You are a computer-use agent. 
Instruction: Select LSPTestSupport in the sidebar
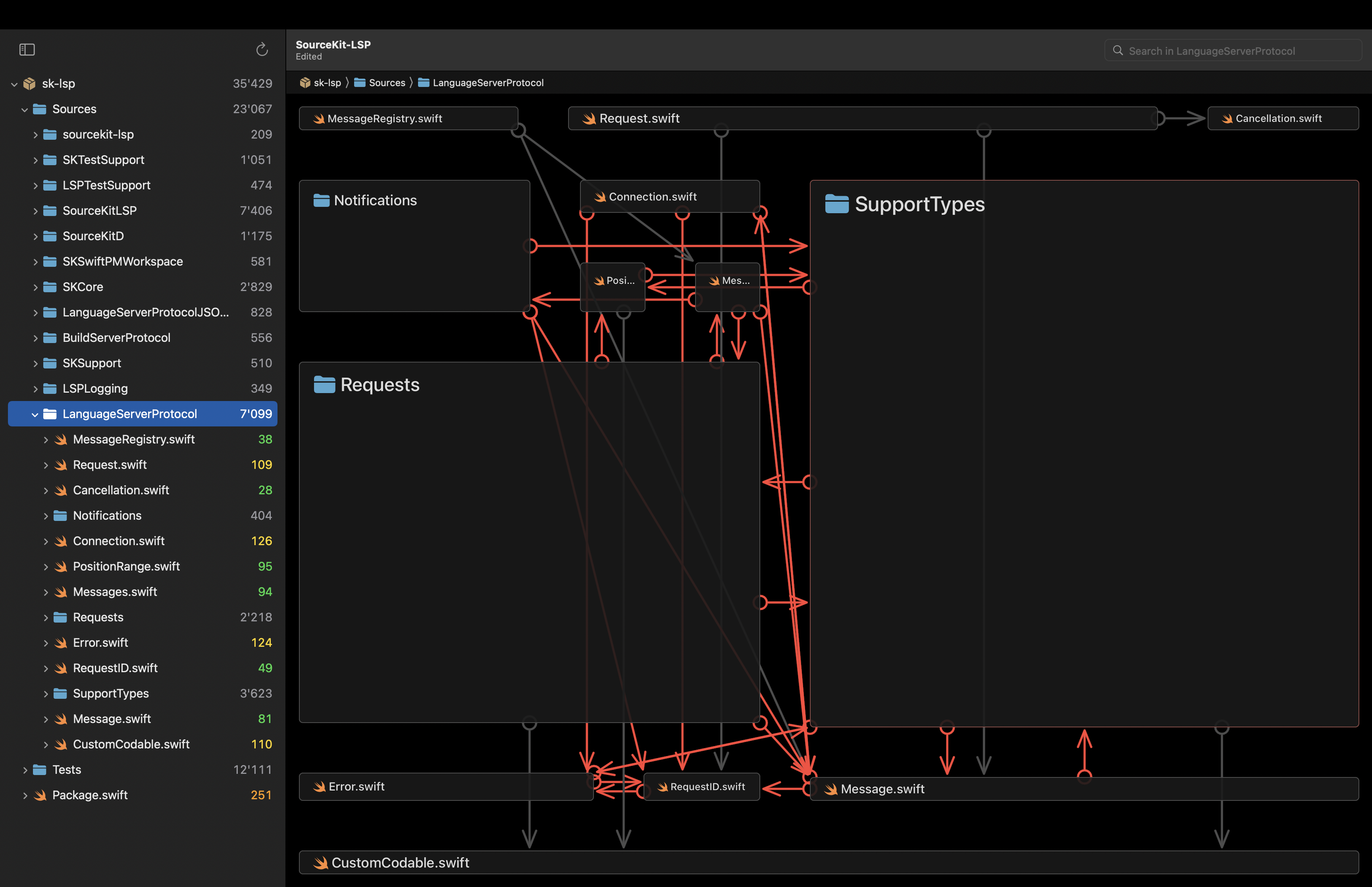(143, 185)
